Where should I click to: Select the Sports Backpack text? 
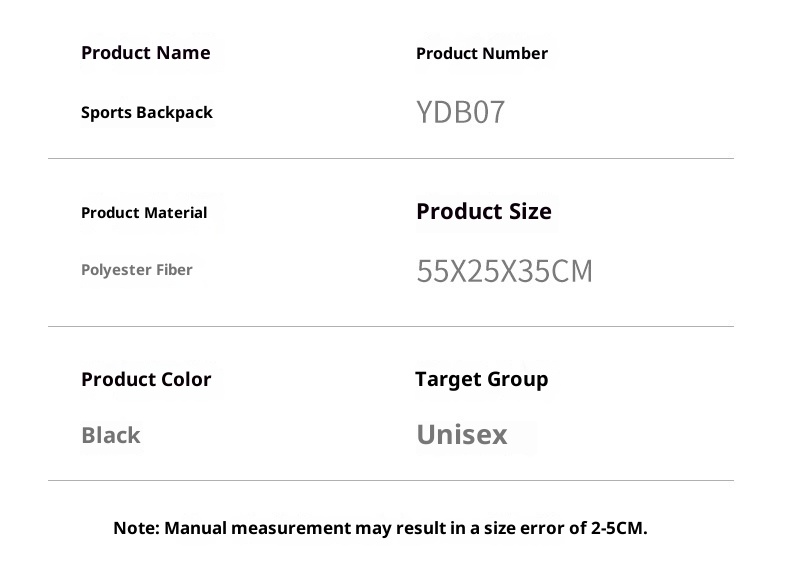tap(146, 112)
